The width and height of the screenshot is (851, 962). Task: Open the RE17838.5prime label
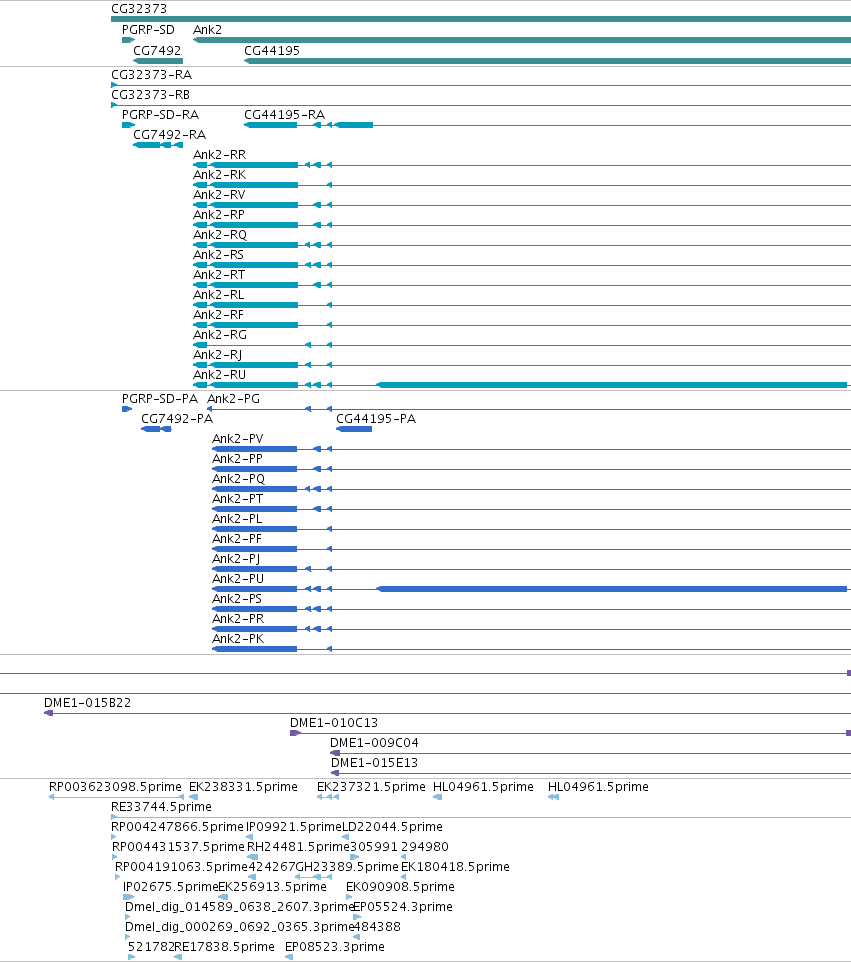coord(225,947)
